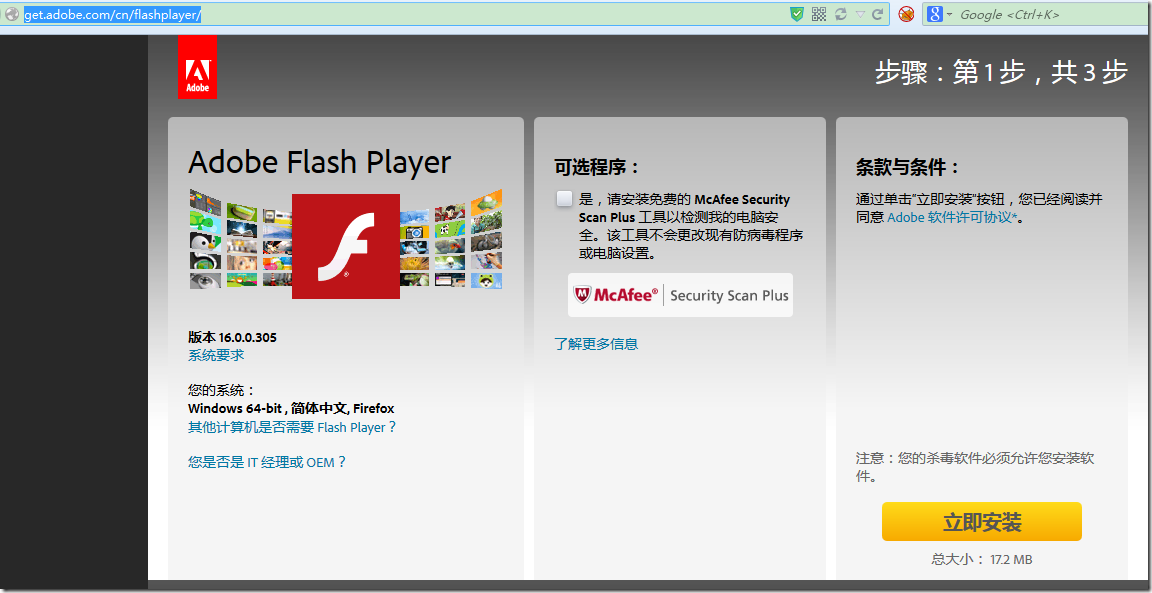
Task: Open the 了解更多信息 link
Action: (x=596, y=343)
